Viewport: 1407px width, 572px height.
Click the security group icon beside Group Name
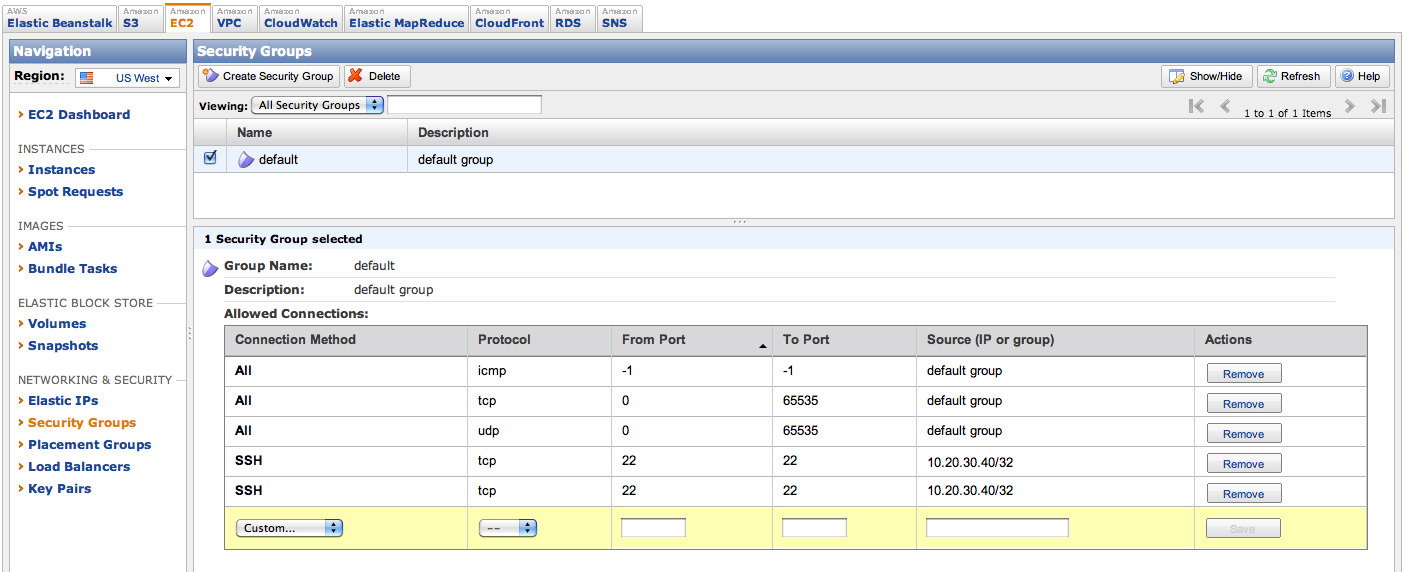211,268
